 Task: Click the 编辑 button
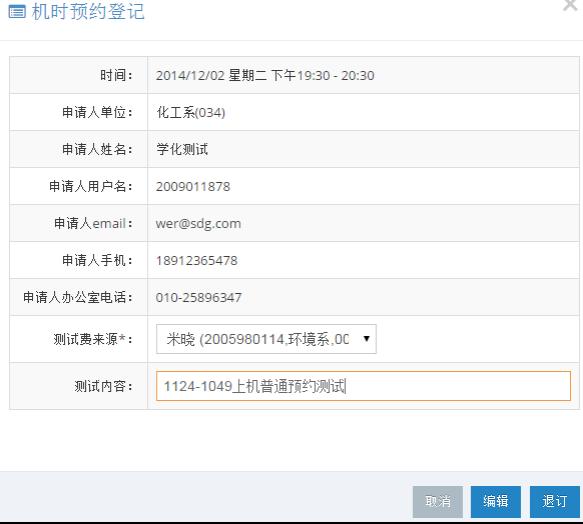coord(496,502)
